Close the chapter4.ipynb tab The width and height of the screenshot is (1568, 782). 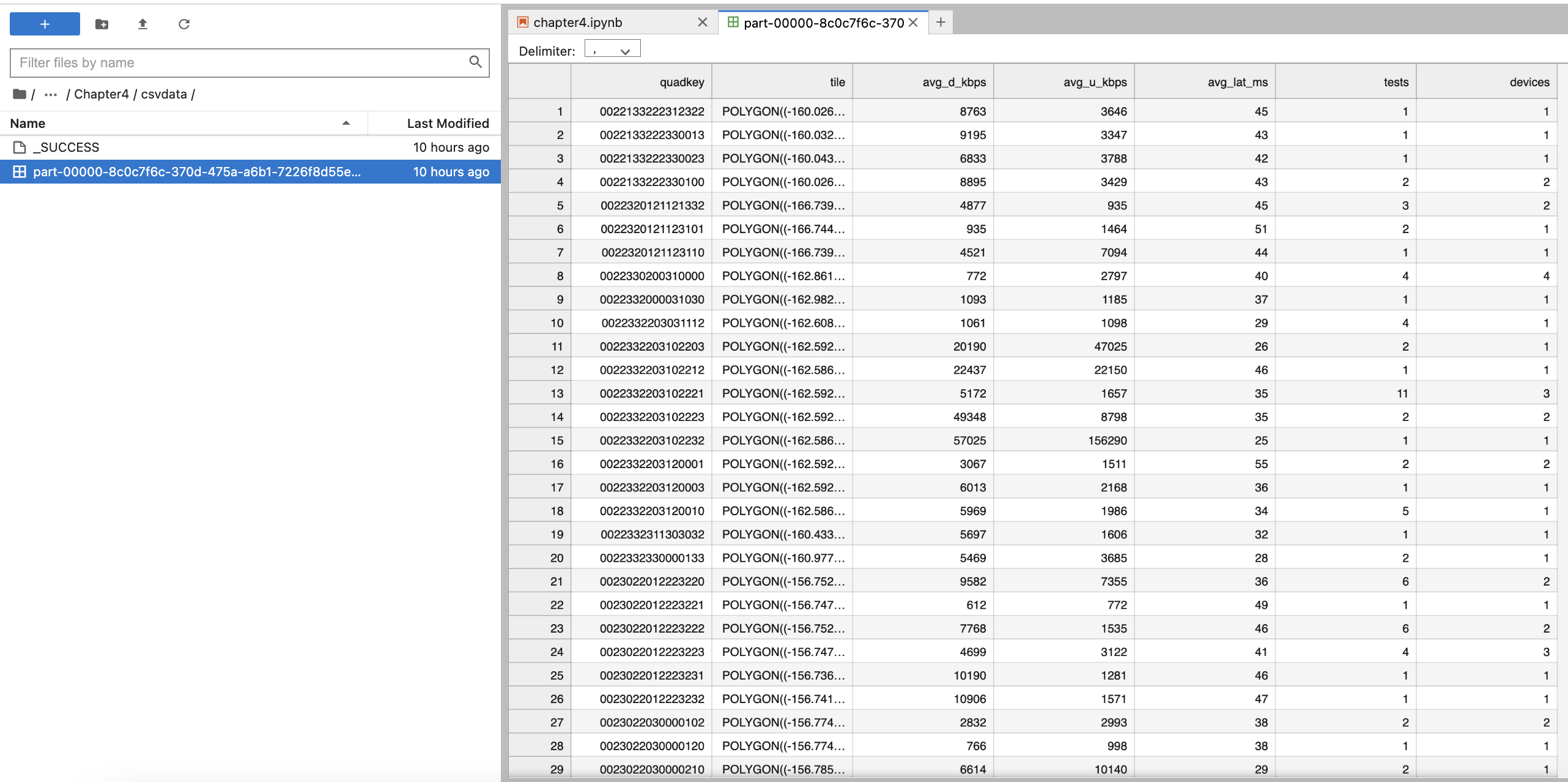[702, 22]
